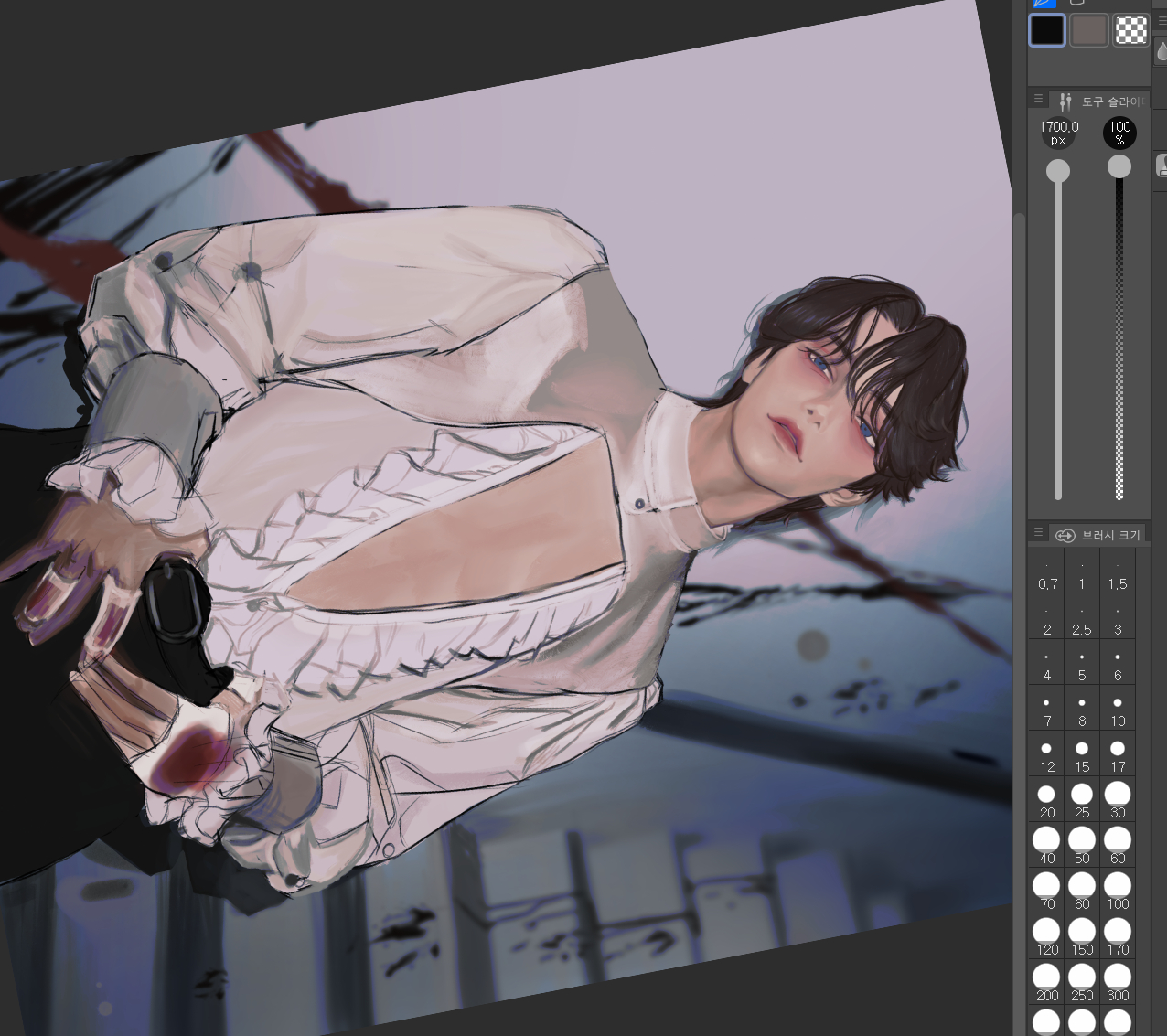
Task: Set brush size preset to 50
Action: [1082, 846]
